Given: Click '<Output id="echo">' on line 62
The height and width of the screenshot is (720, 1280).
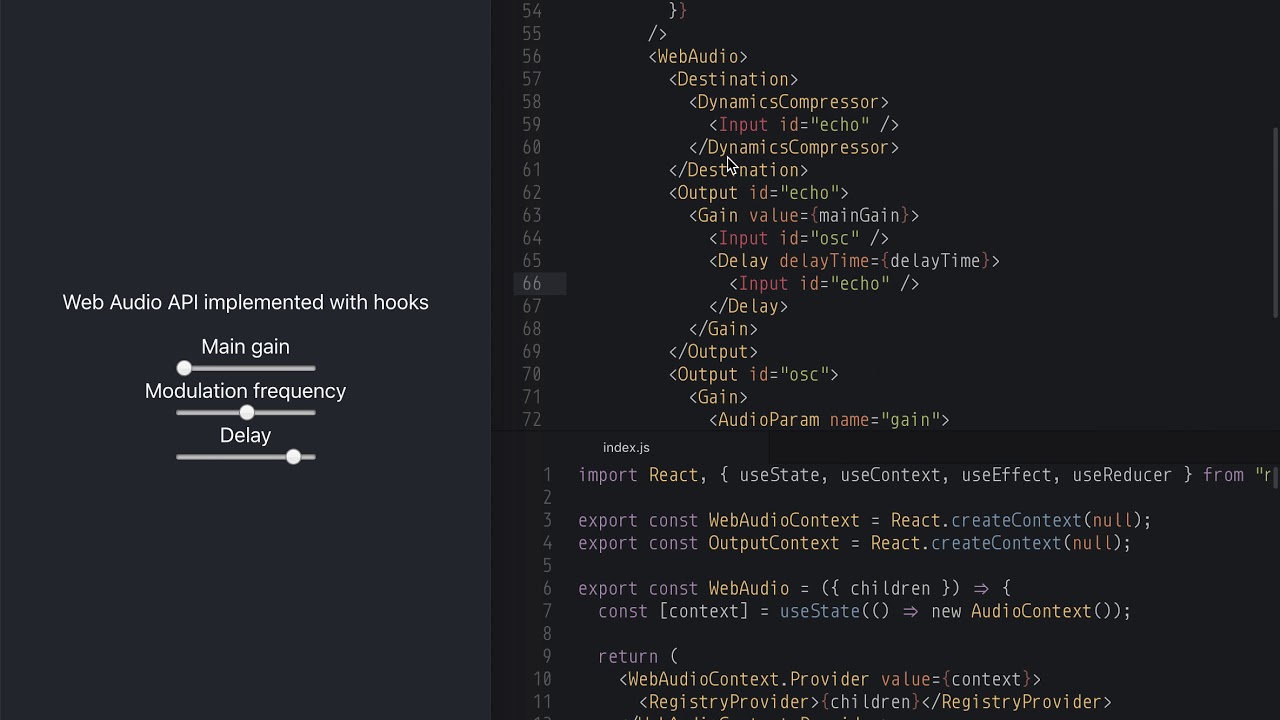Looking at the screenshot, I should (759, 193).
